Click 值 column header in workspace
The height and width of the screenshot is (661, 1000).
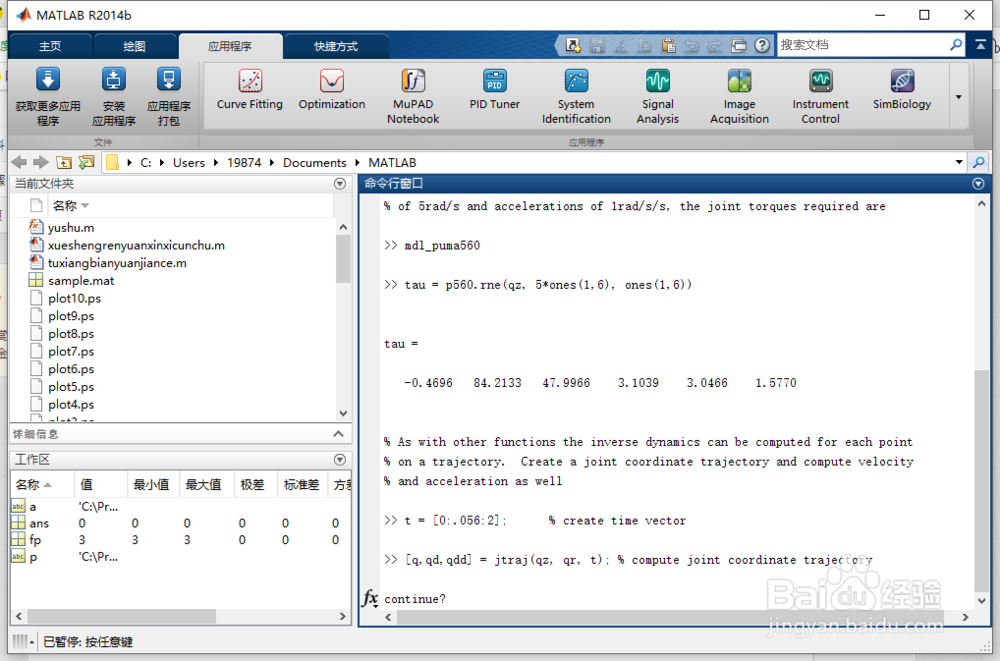[x=101, y=485]
